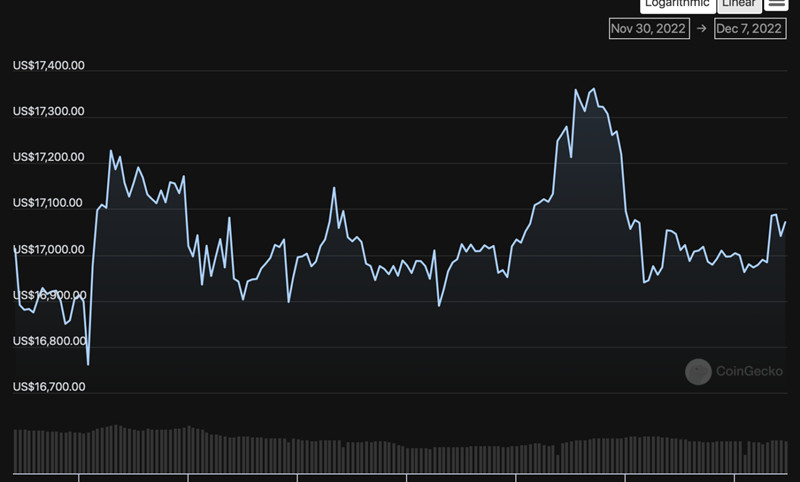
Task: Click the lowest dip of the price line
Action: click(88, 365)
